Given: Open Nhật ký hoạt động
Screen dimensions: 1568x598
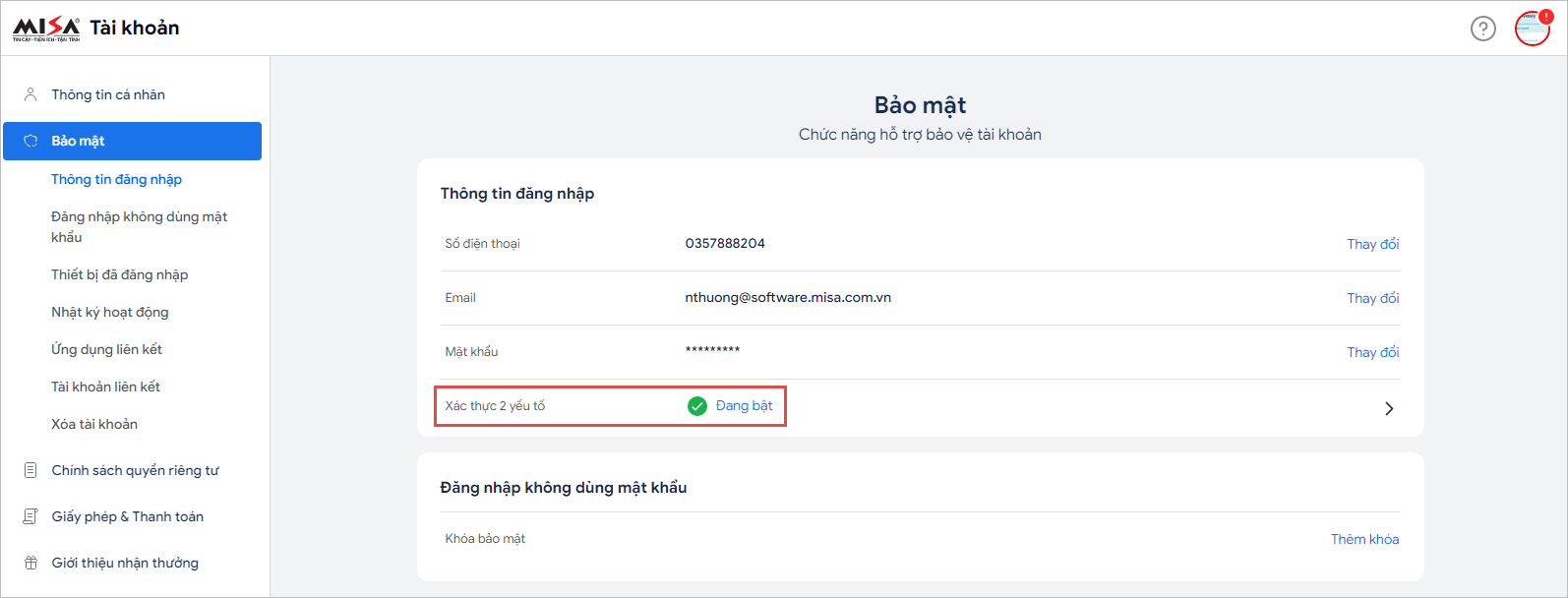Looking at the screenshot, I should (109, 312).
